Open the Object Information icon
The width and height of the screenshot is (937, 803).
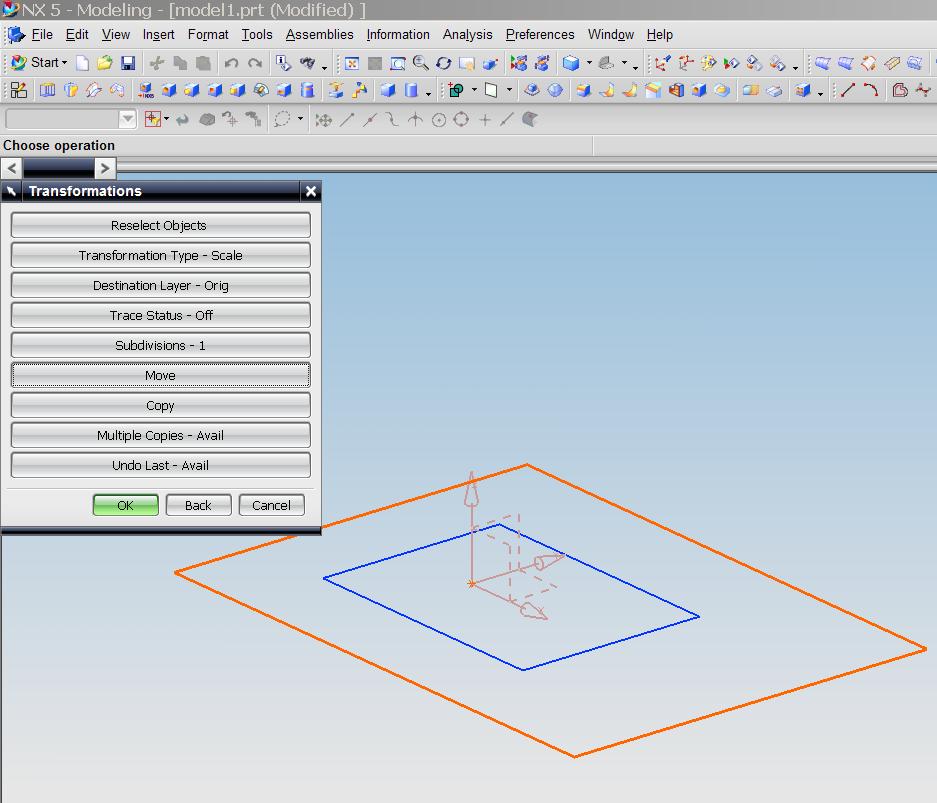(283, 63)
